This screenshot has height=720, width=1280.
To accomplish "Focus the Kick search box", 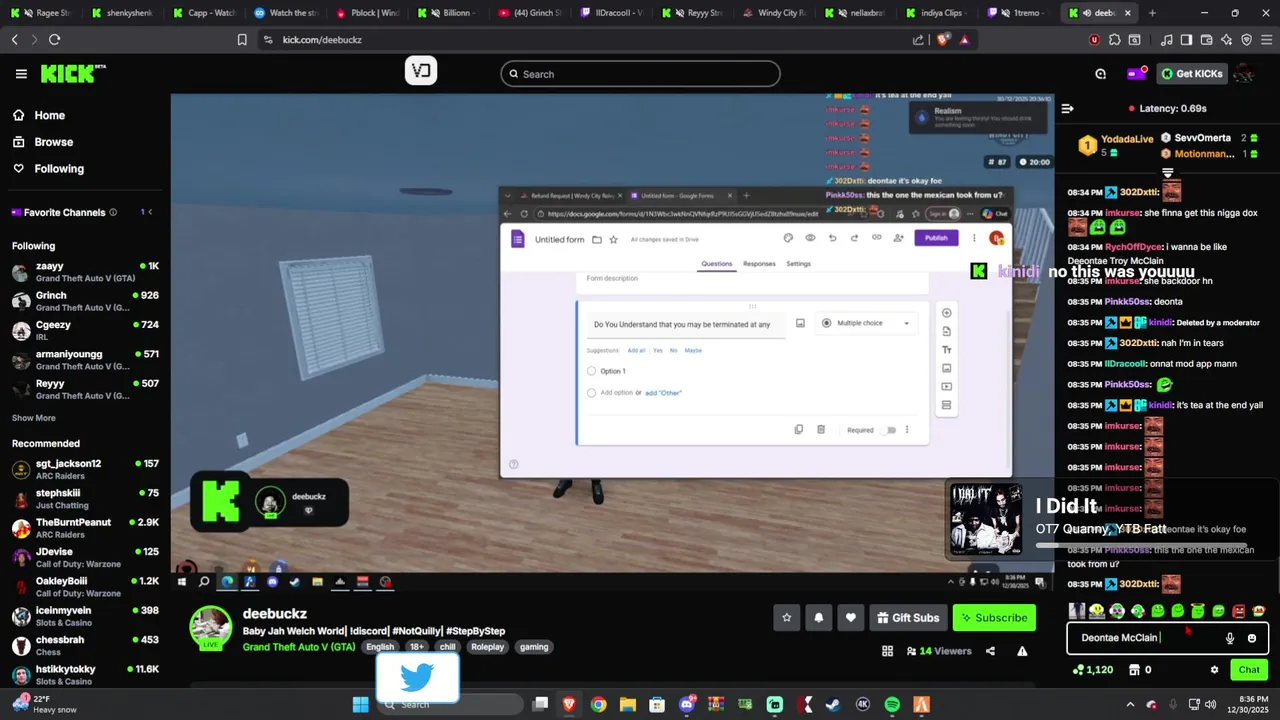I will (x=640, y=74).
